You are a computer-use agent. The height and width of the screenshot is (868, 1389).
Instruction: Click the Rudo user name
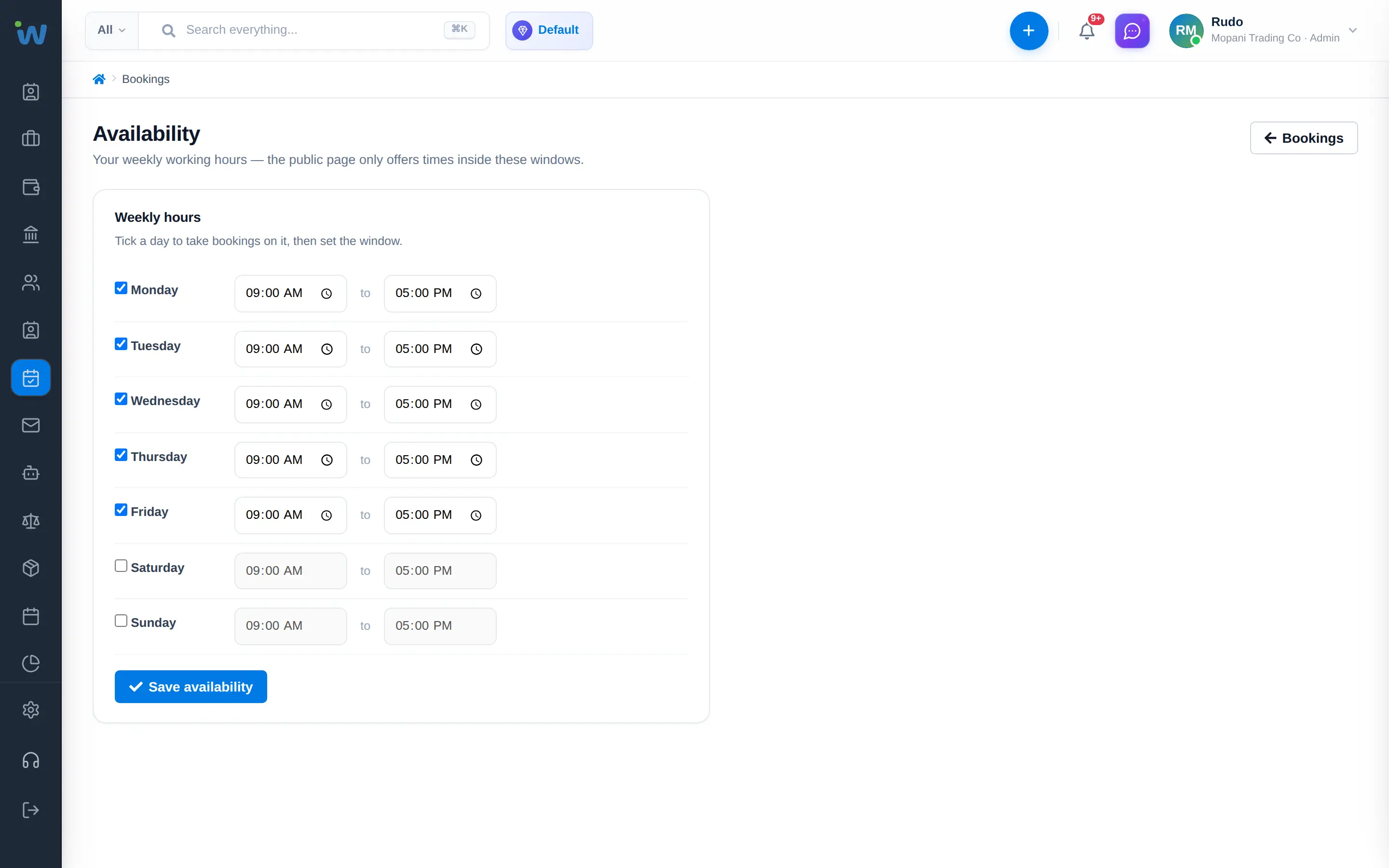pyautogui.click(x=1226, y=22)
